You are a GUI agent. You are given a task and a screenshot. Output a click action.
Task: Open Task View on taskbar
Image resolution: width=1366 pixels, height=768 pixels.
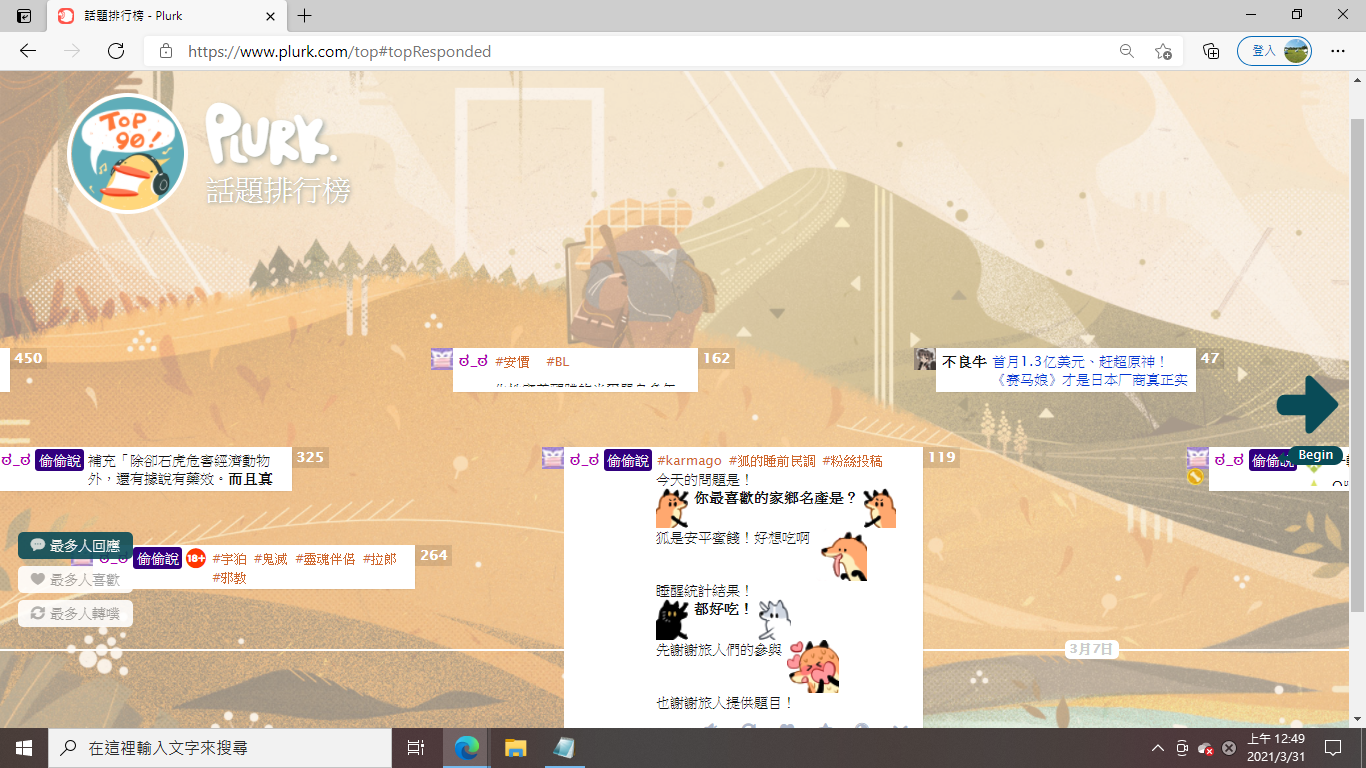point(416,747)
